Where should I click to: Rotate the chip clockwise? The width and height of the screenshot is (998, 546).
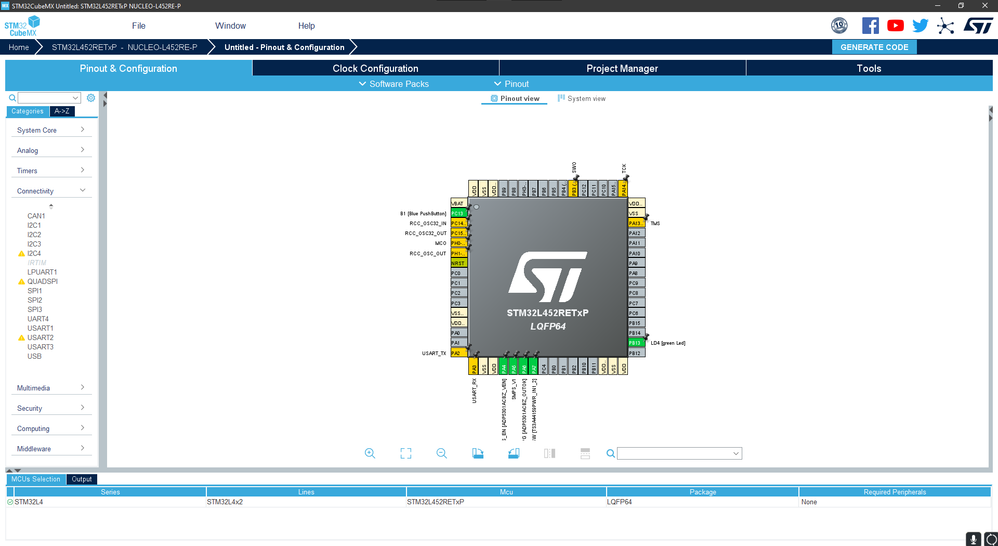pos(478,453)
